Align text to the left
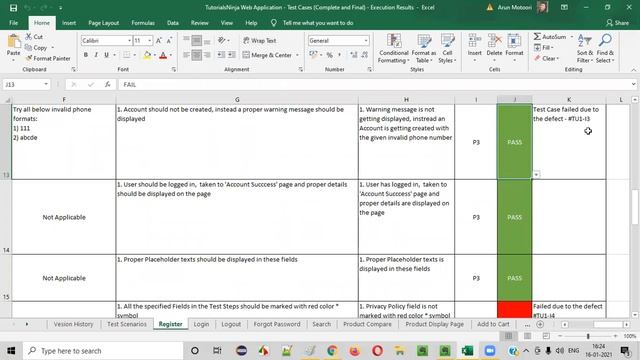Image resolution: width=640 pixels, height=360 pixels. [187, 55]
